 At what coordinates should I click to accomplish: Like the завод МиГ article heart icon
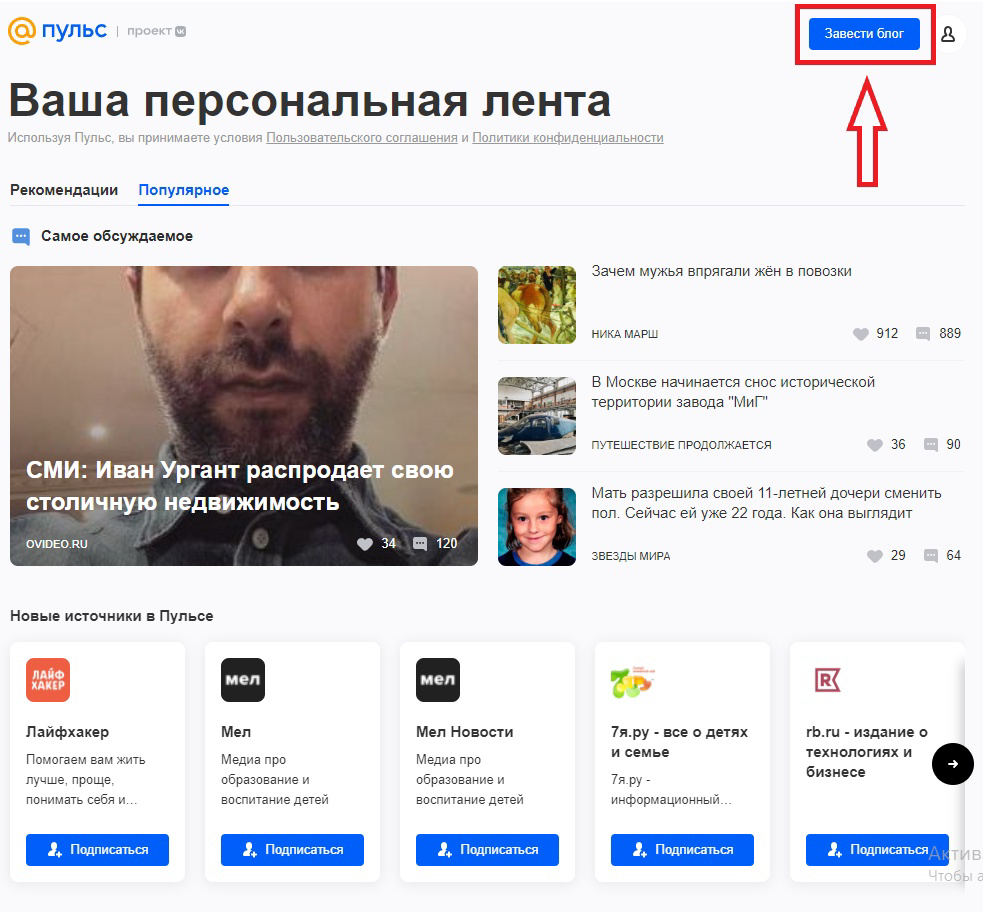[875, 445]
